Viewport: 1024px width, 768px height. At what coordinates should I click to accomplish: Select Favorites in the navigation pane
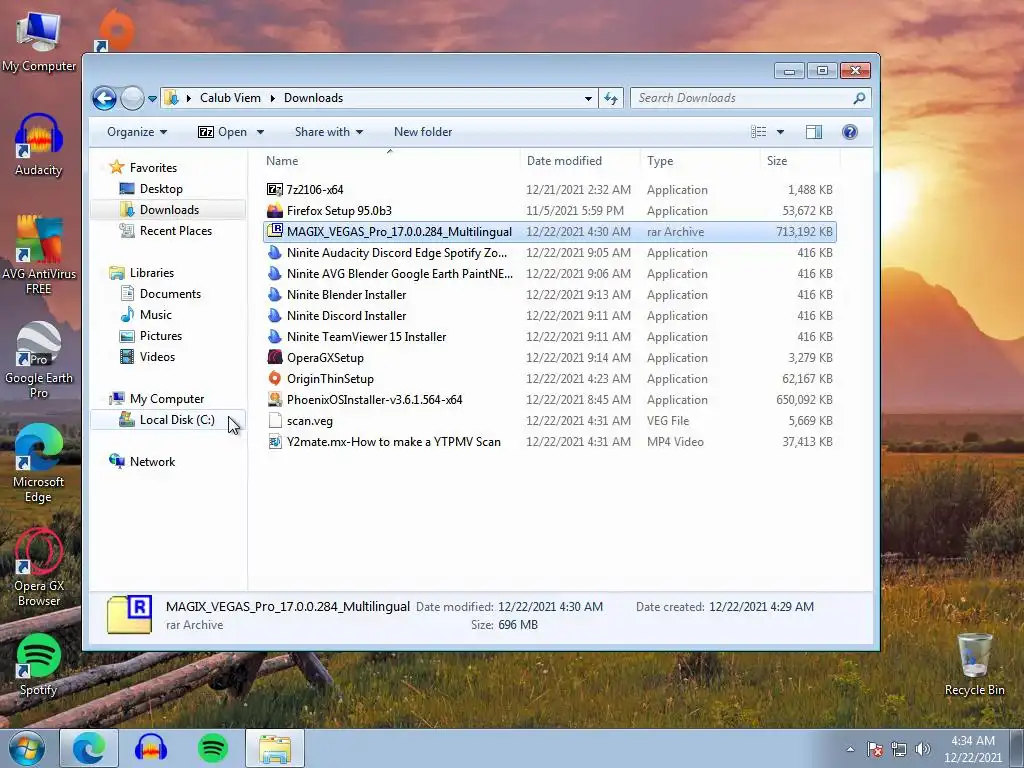pyautogui.click(x=153, y=168)
